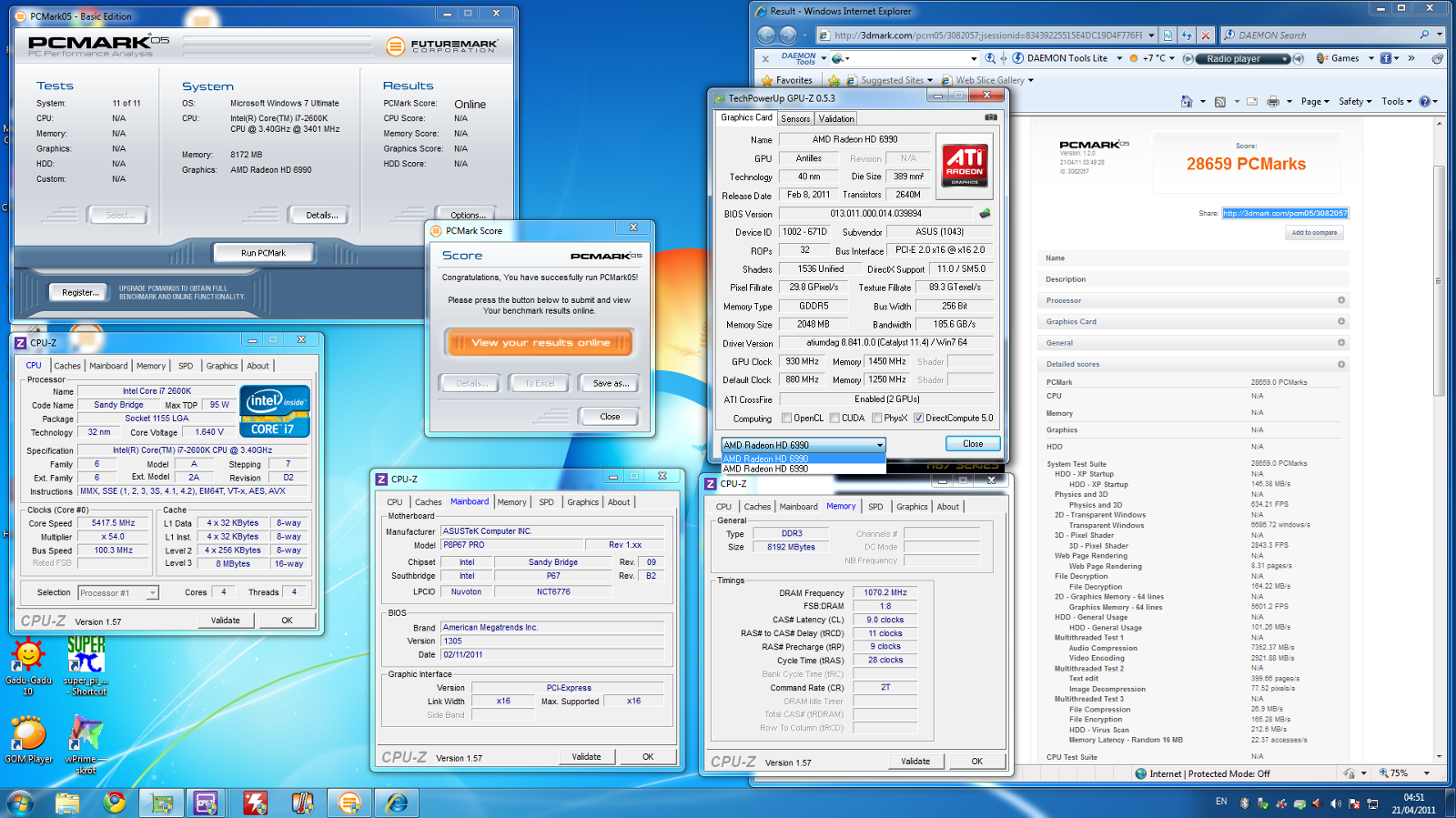The width and height of the screenshot is (1456, 818).
Task: Open GOM Player desktop icon
Action: [28, 740]
